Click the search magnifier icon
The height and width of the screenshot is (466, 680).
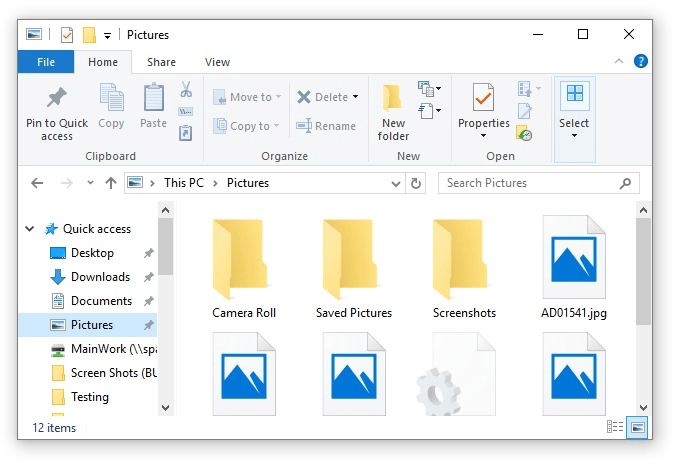[625, 183]
